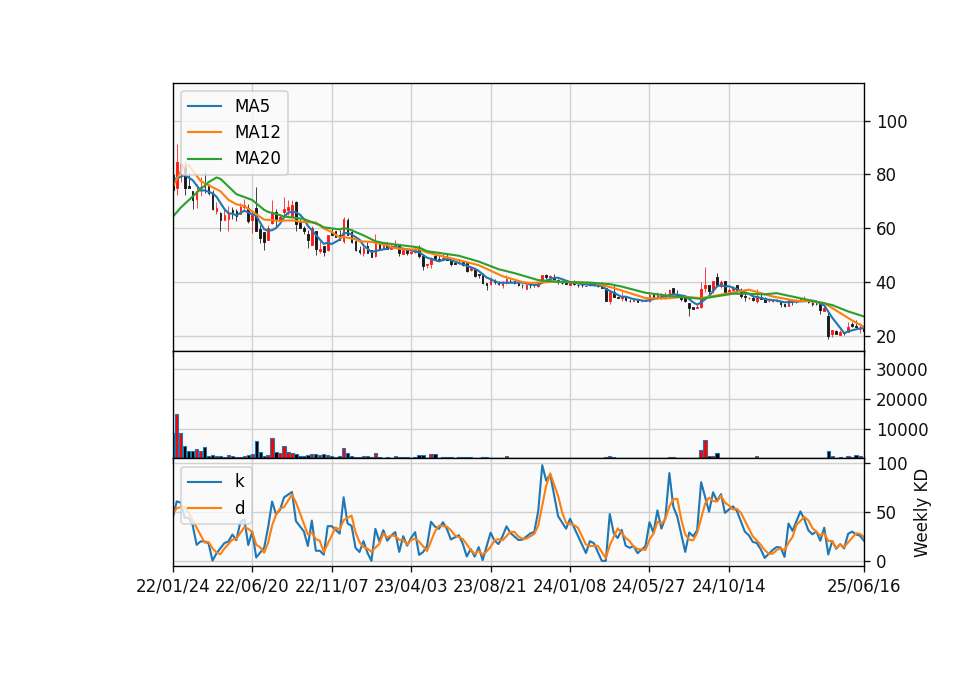Click the d legend label in KD panel
Image resolution: width=960 pixels, height=690 pixels.
(239, 508)
